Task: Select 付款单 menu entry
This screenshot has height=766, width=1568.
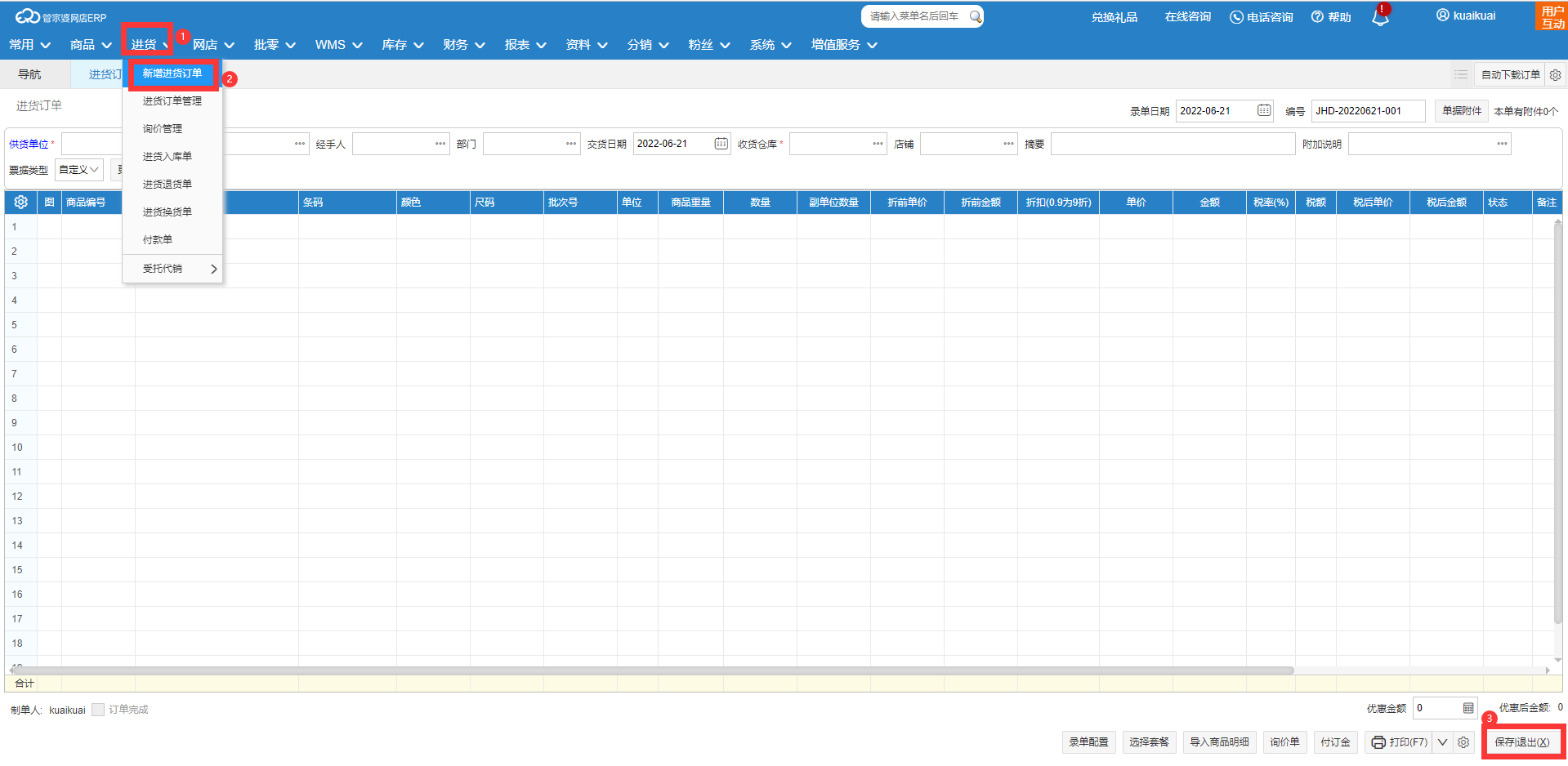Action: [x=172, y=240]
